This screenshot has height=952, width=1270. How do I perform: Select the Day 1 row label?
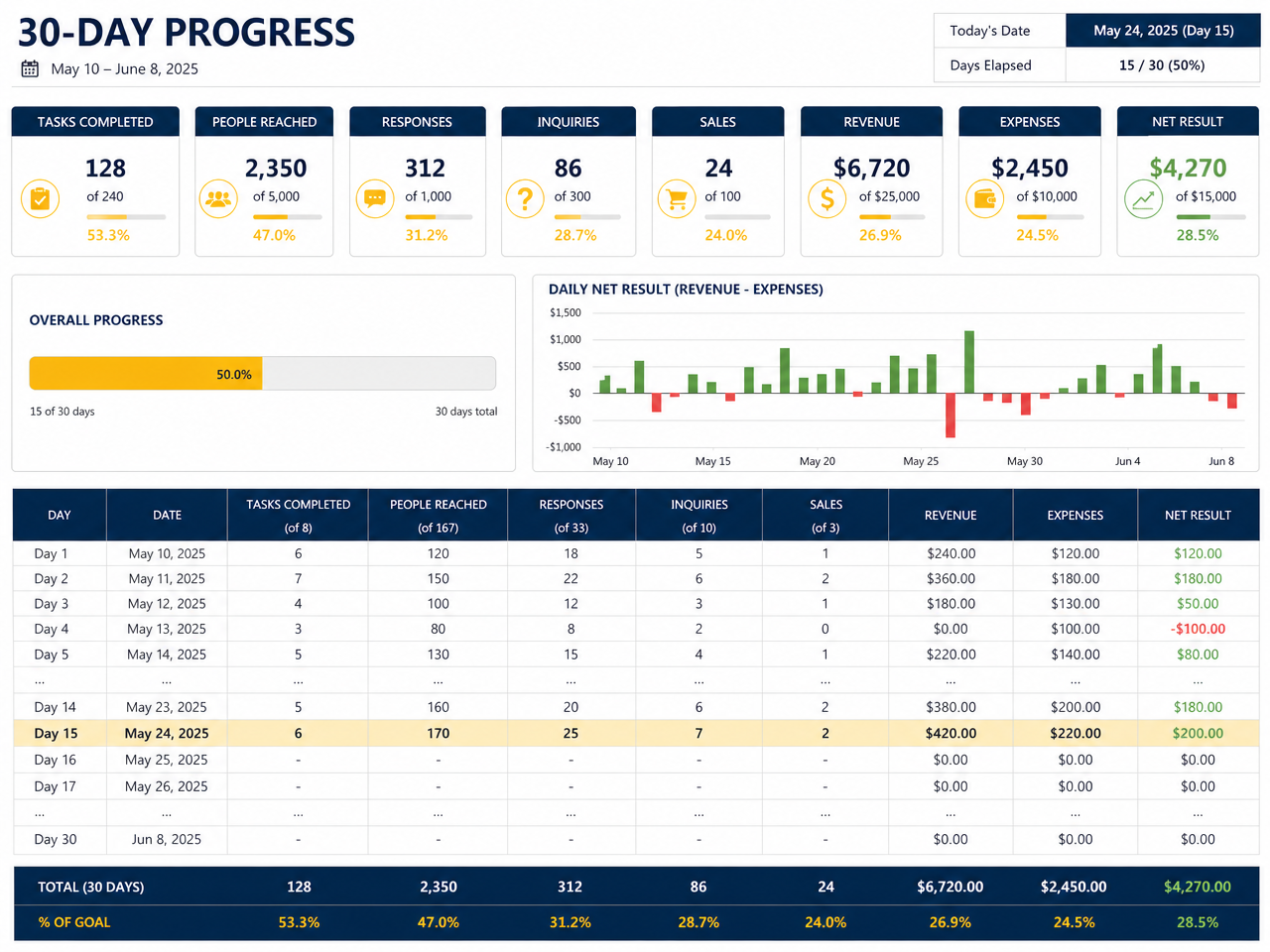(52, 553)
